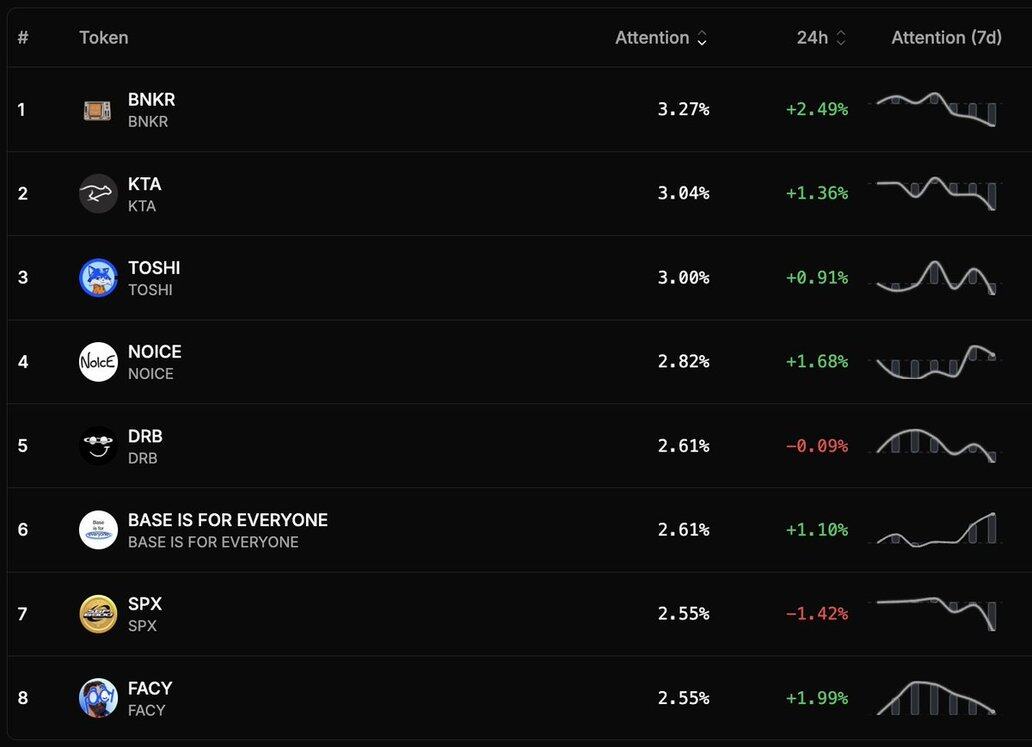Click the # rank column header
The image size is (1032, 747).
pos(23,38)
